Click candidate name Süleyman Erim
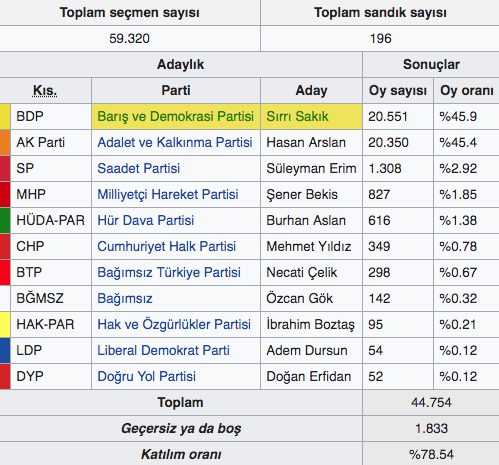The image size is (499, 465). click(x=311, y=168)
